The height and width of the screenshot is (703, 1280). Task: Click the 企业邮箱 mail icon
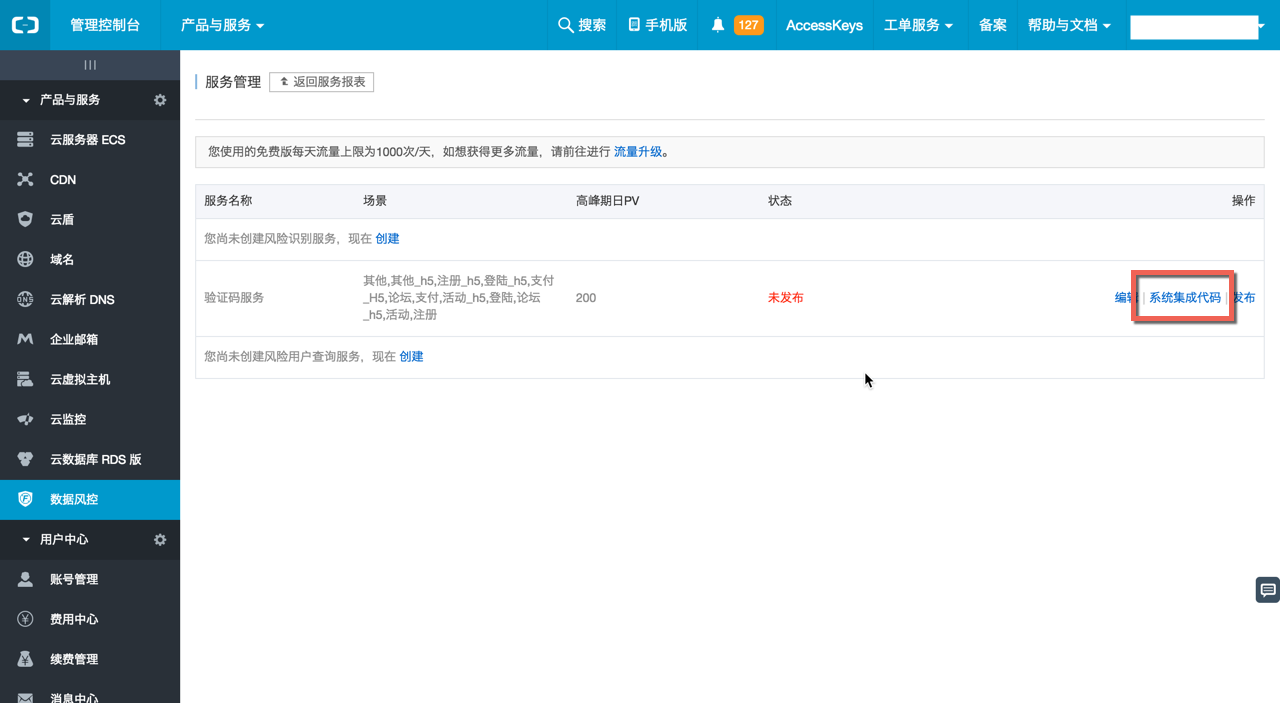click(x=25, y=339)
